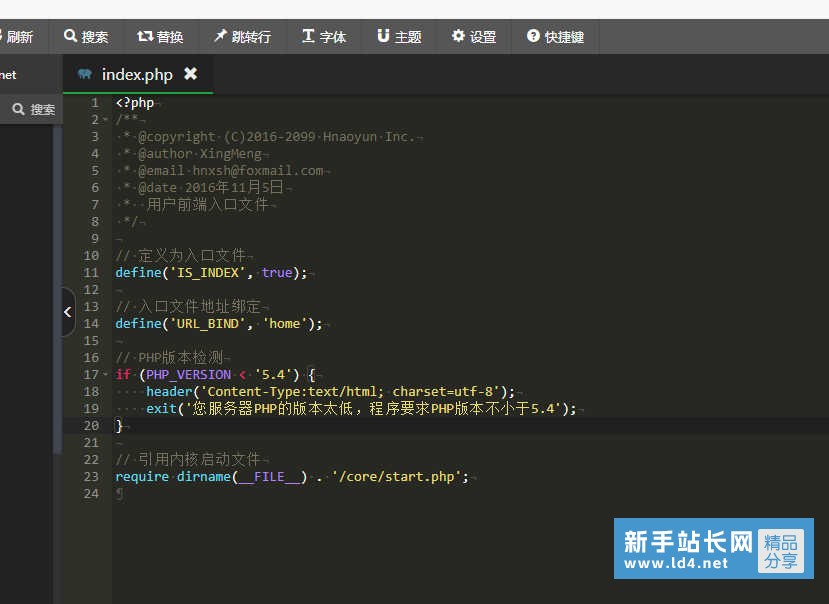Click line number 23 in the gutter
Viewport: 829px width, 604px height.
92,477
